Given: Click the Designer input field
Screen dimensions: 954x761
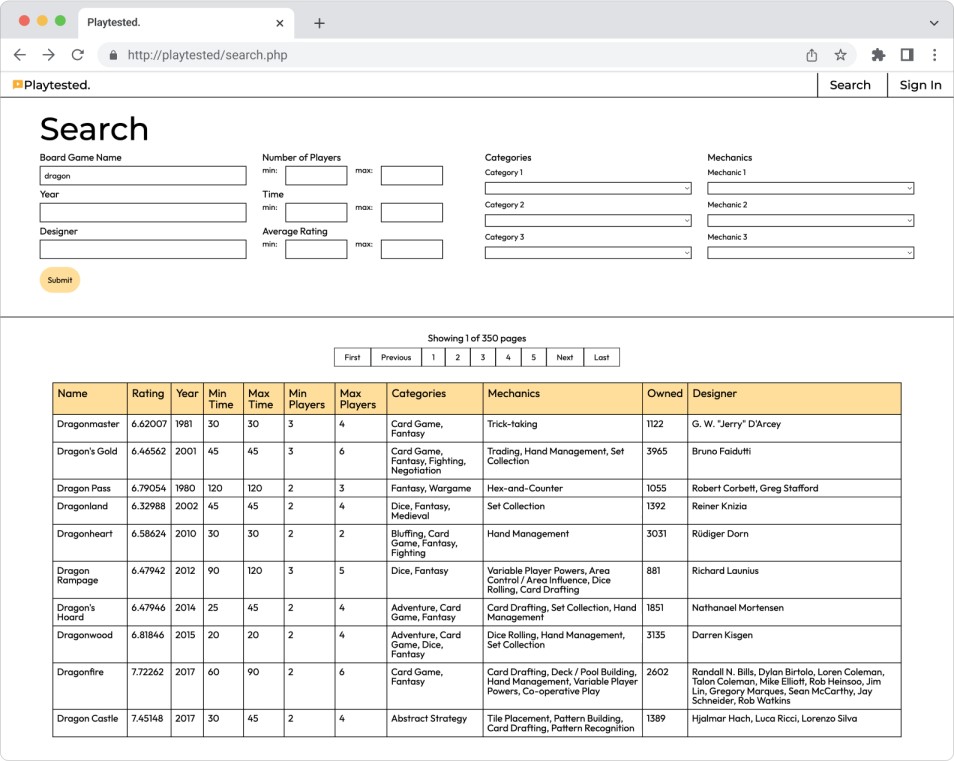Looking at the screenshot, I should pyautogui.click(x=143, y=249).
